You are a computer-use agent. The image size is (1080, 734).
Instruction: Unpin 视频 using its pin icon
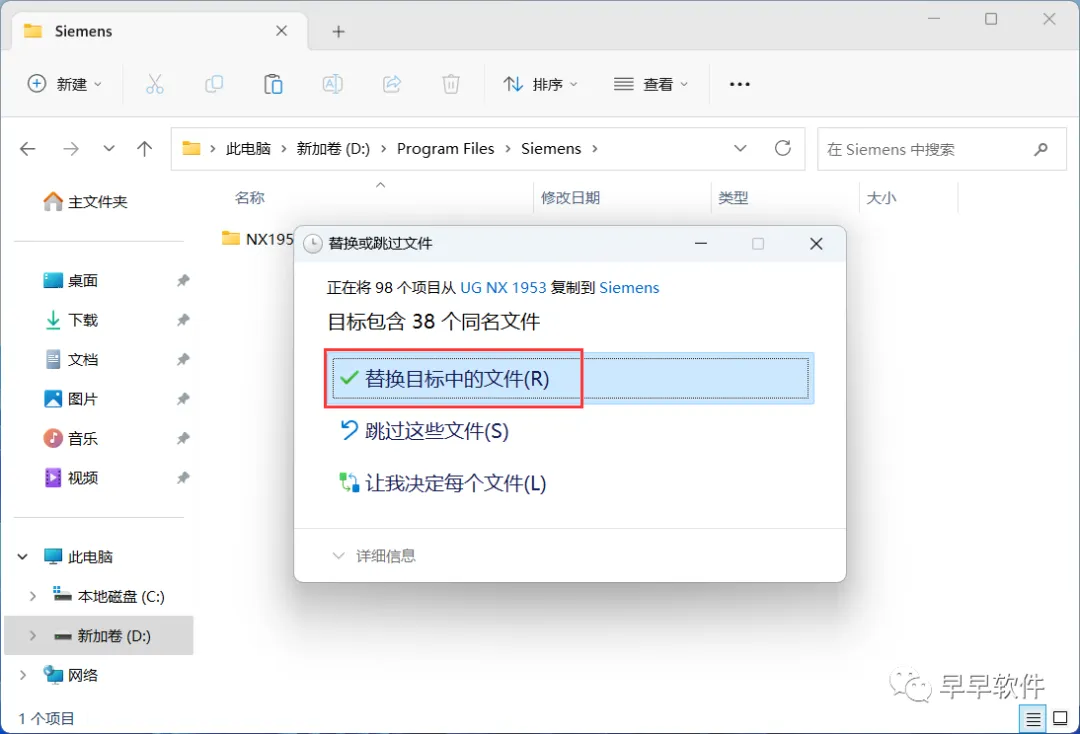[x=183, y=477]
